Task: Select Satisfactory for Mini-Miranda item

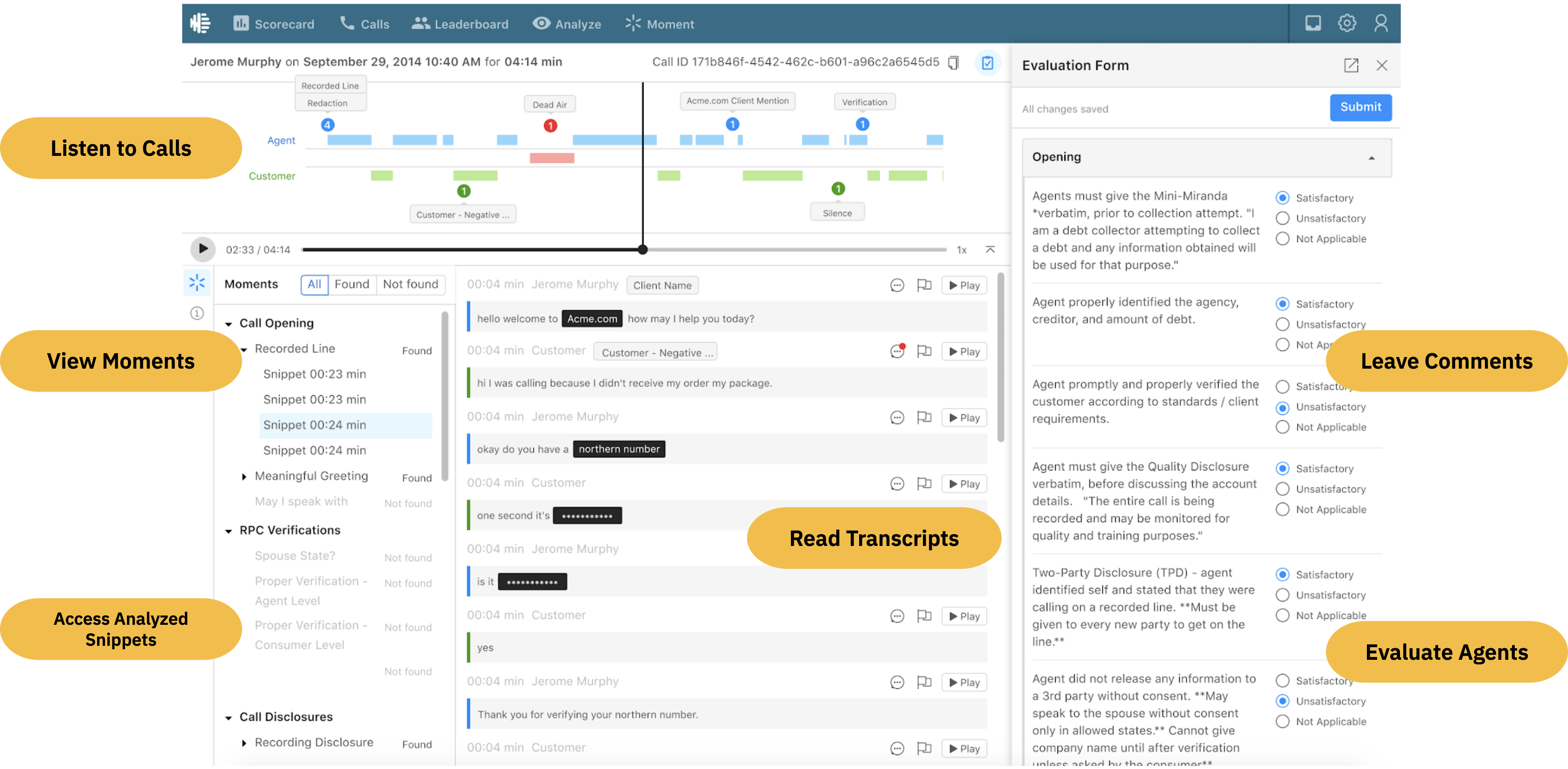Action: (1282, 198)
